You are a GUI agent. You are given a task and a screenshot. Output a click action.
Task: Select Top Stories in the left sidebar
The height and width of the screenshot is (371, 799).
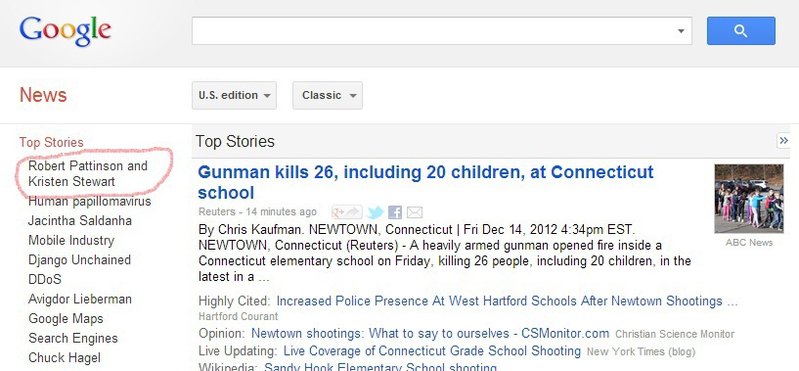[x=51, y=142]
